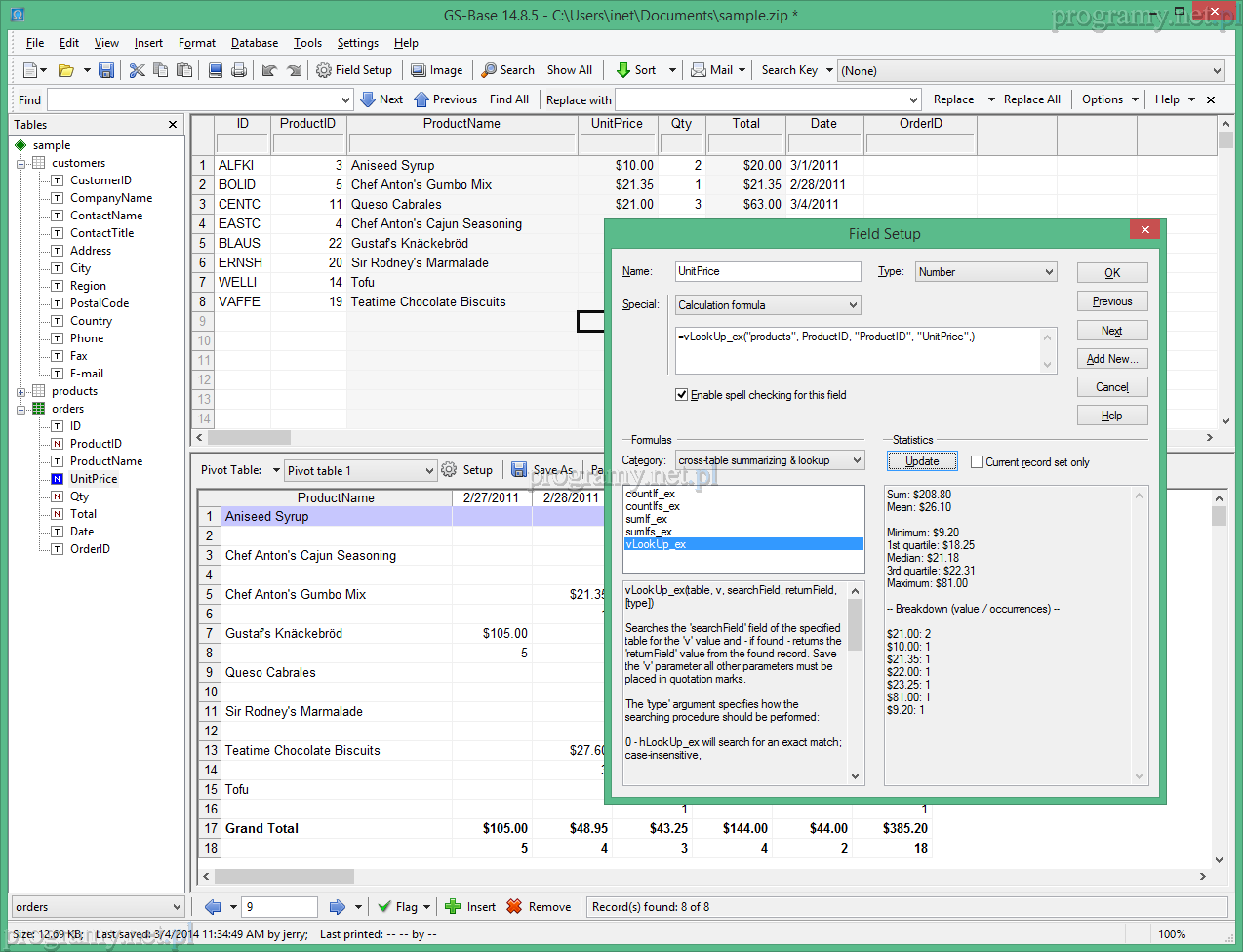Check the Current record set only box
This screenshot has height=952, width=1243.
(977, 462)
